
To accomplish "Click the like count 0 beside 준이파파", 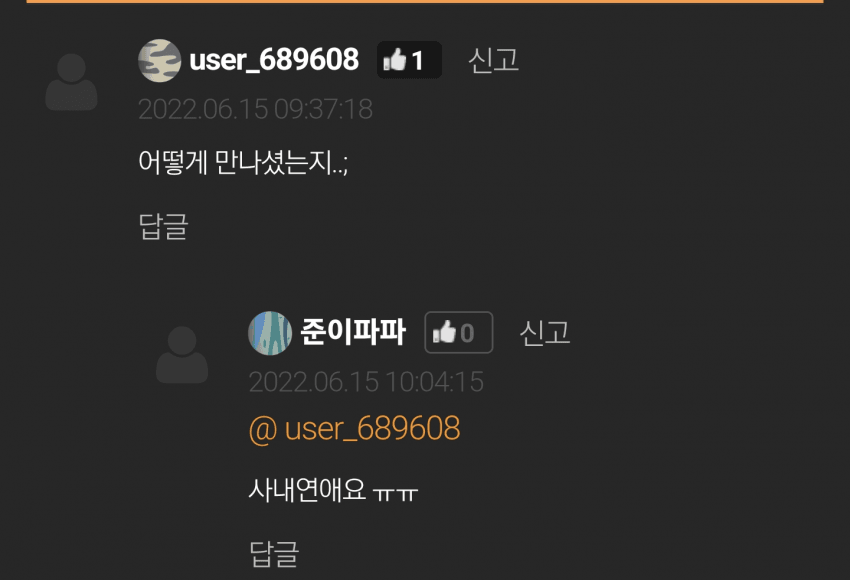I will (x=467, y=333).
